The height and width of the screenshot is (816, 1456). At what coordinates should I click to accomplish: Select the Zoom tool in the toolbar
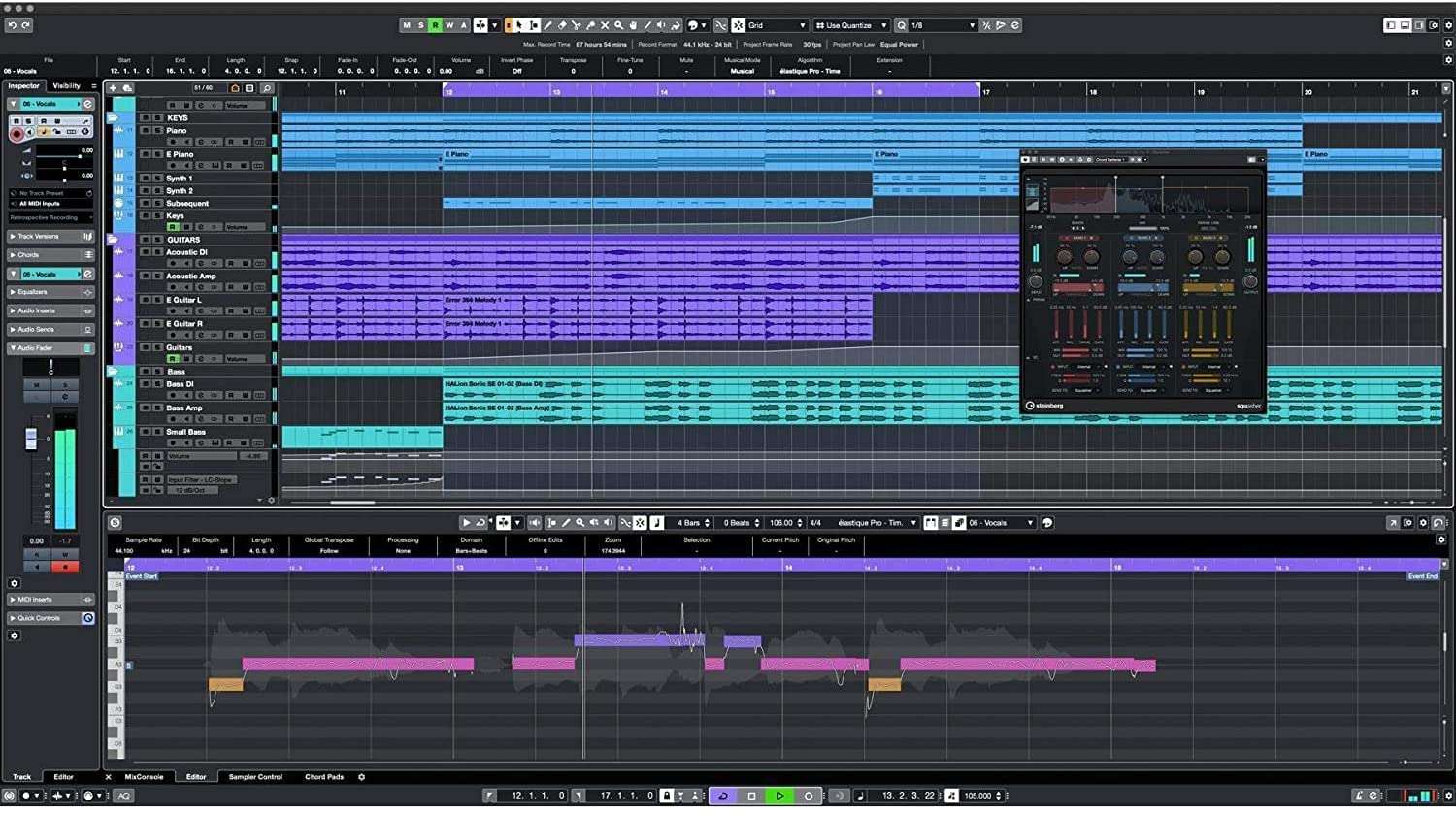tap(617, 25)
